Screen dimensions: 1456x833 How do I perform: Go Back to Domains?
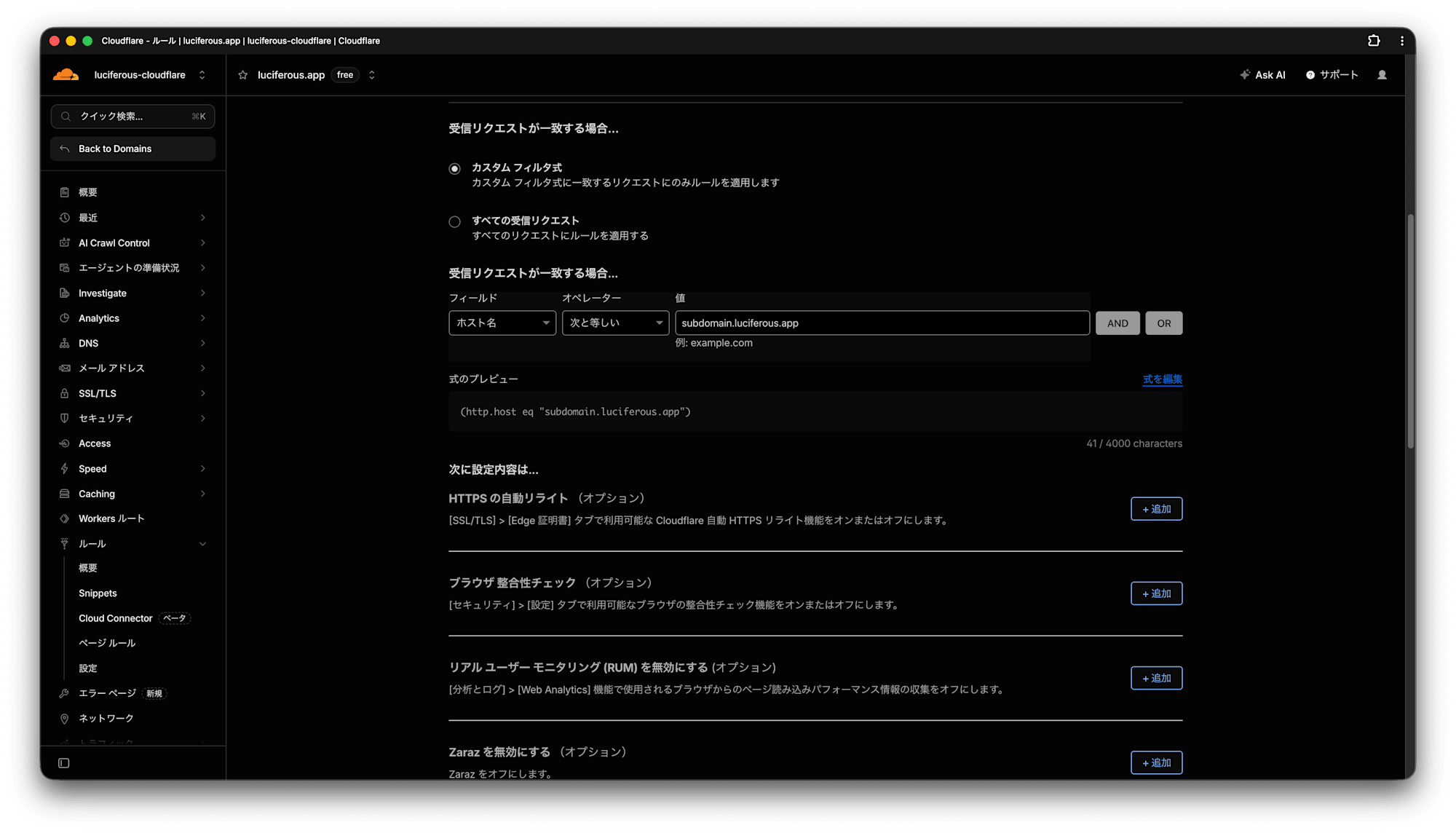point(132,149)
